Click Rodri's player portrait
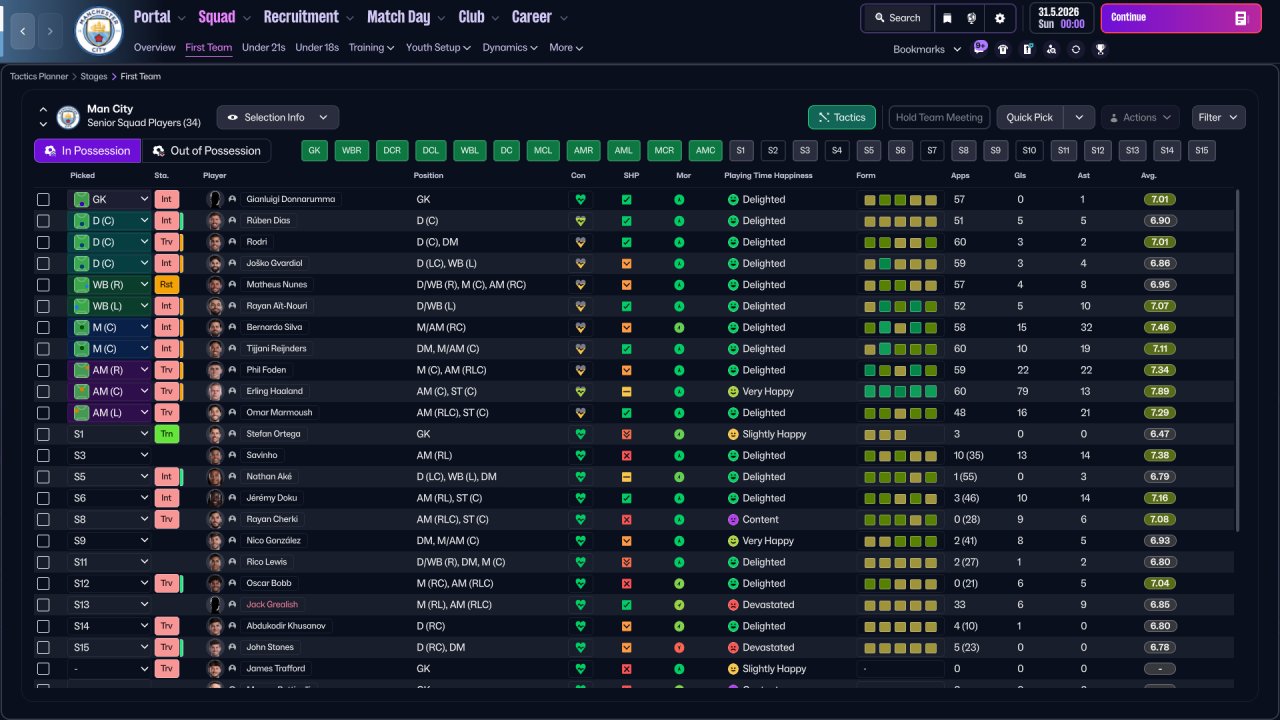Image resolution: width=1280 pixels, height=720 pixels. click(x=214, y=242)
